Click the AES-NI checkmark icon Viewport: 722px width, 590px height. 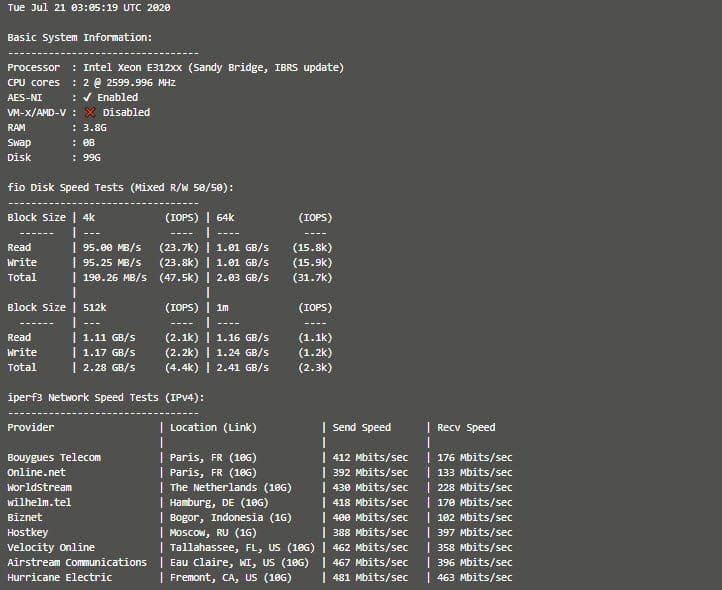(87, 97)
